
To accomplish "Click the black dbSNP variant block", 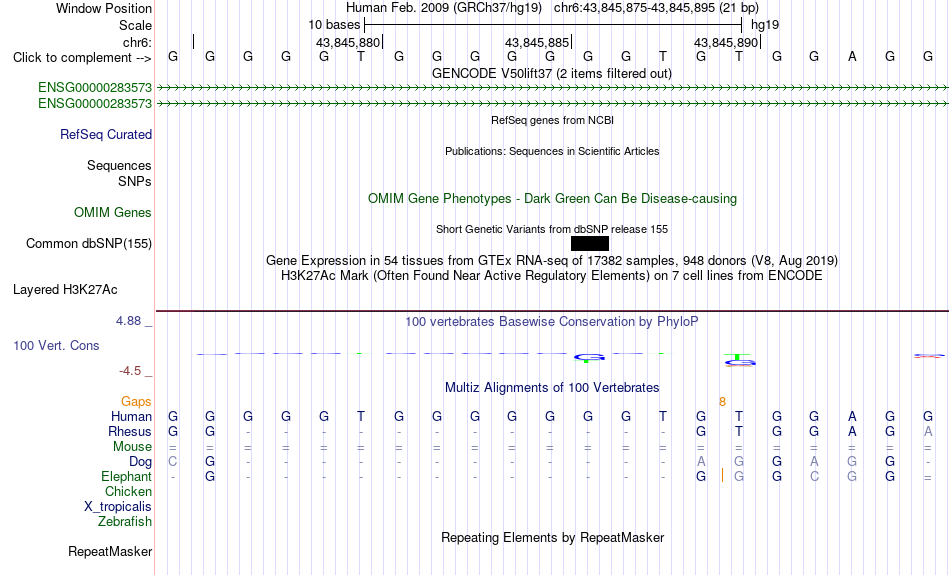I will point(590,244).
